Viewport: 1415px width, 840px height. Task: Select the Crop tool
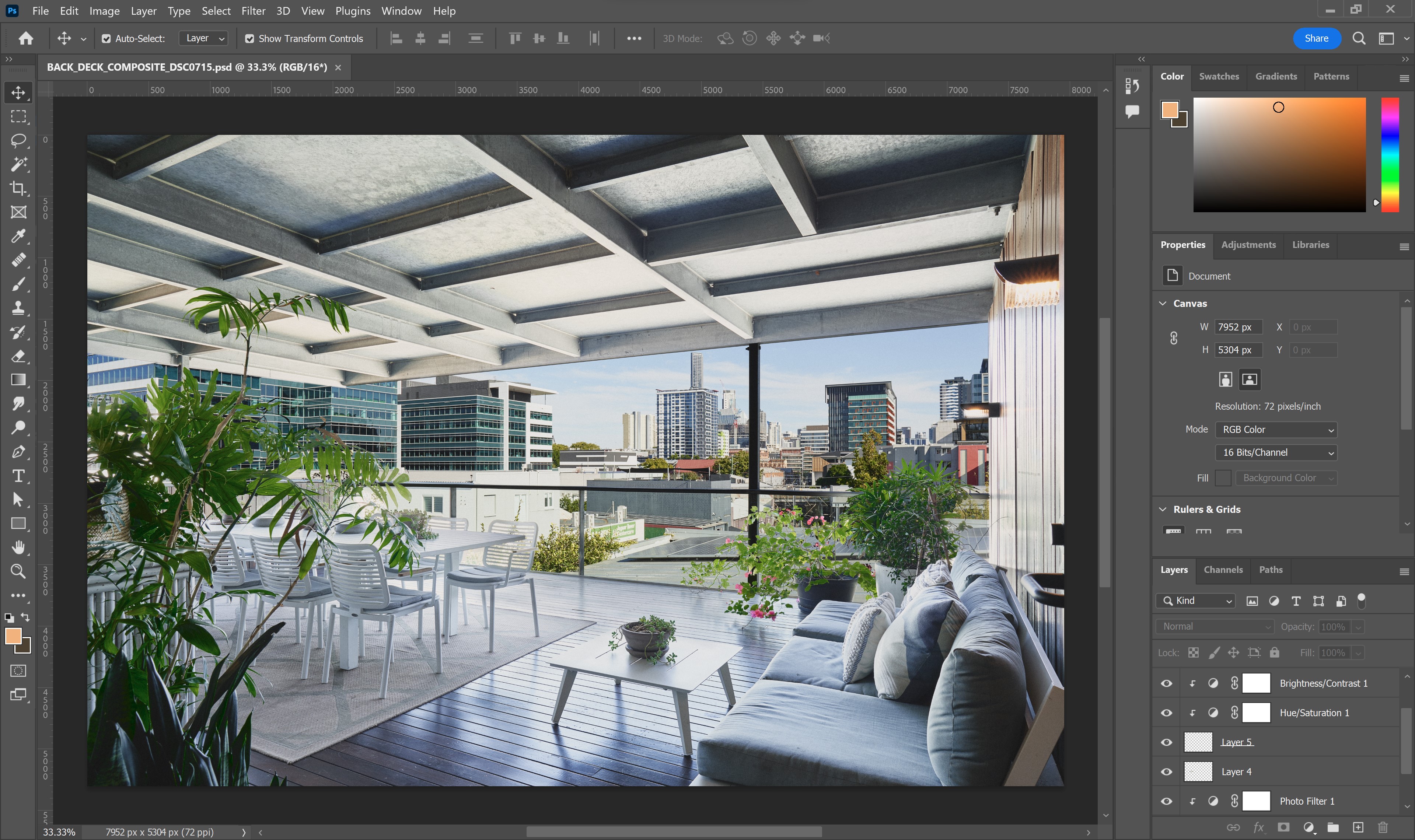point(18,188)
